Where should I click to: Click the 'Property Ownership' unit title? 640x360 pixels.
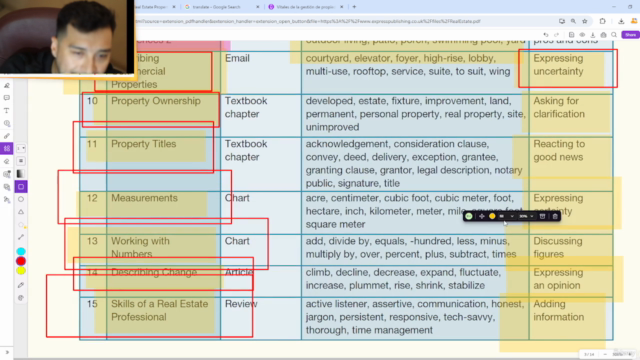click(156, 101)
